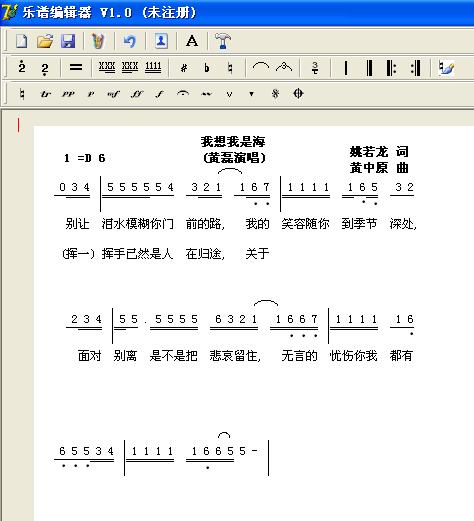This screenshot has width=474, height=521.
Task: Apply the second XXX underline grouping
Action: pyautogui.click(x=130, y=68)
